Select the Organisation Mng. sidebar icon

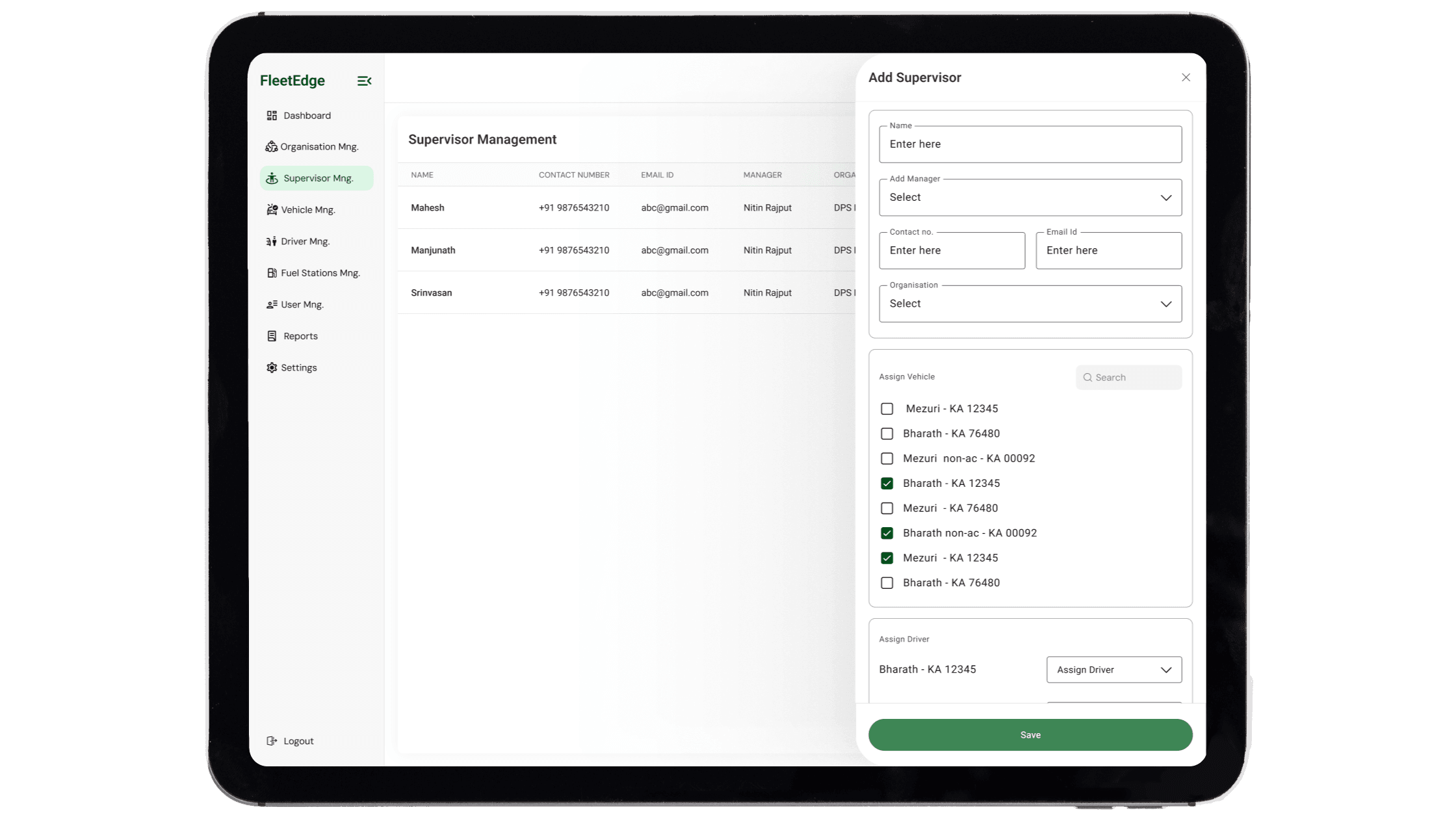(x=272, y=146)
